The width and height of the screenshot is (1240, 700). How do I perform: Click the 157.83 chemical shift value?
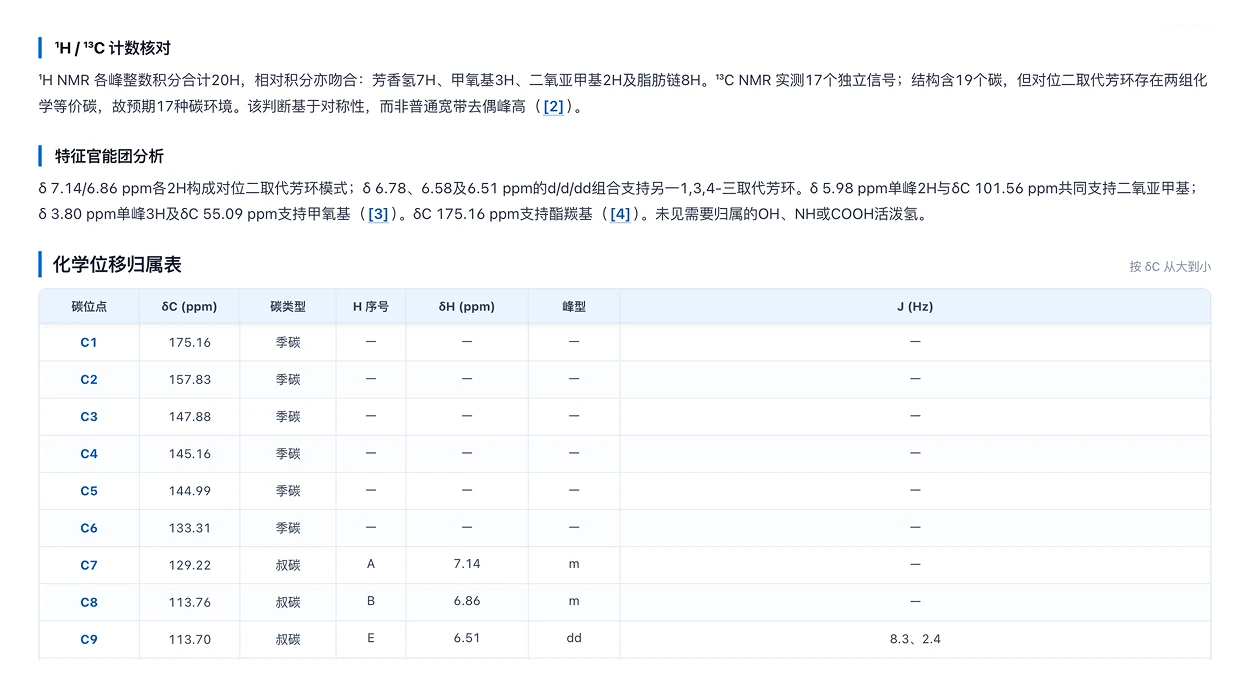[189, 379]
